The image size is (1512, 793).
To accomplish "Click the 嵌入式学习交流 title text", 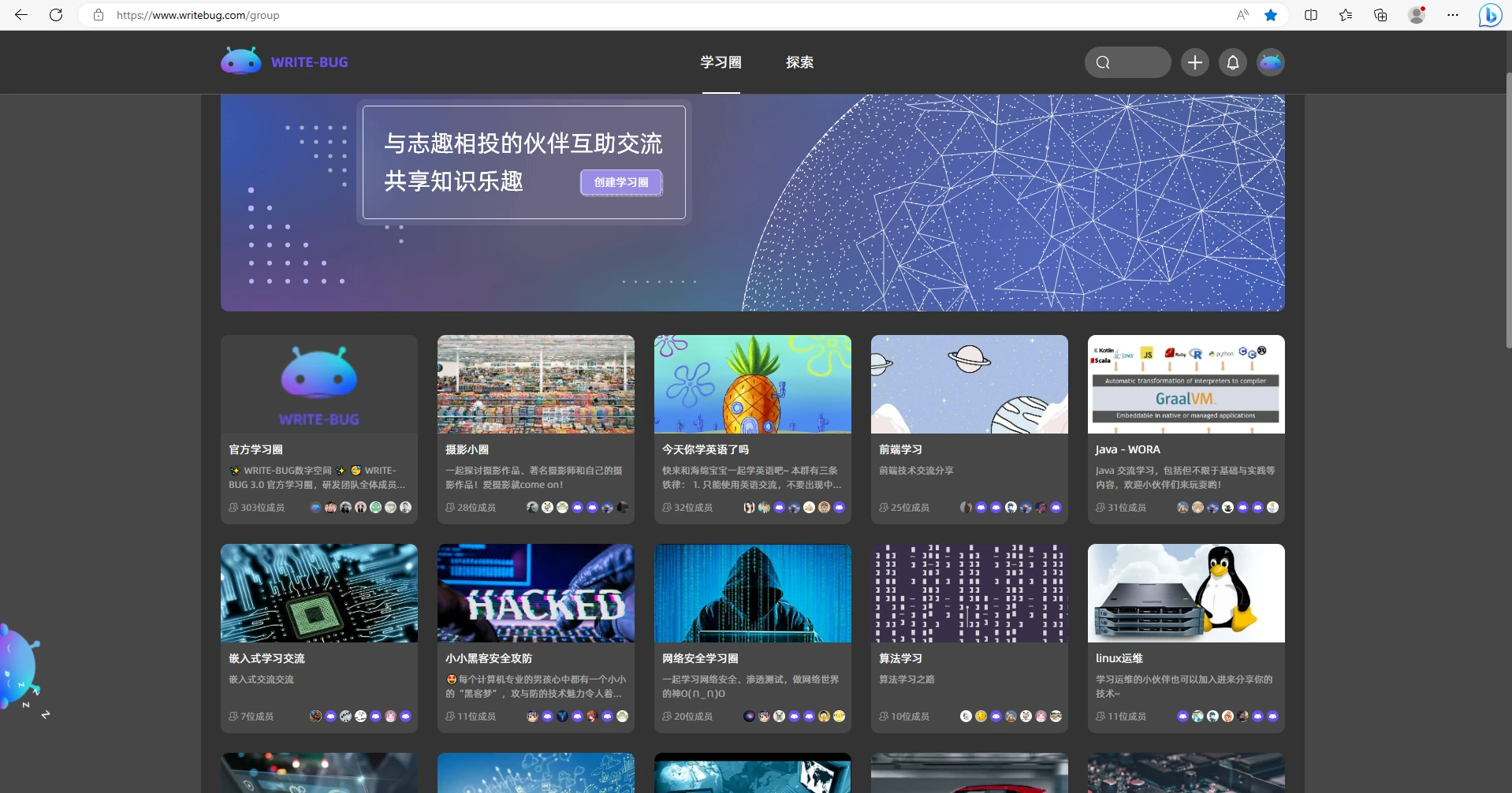I will coord(266,658).
